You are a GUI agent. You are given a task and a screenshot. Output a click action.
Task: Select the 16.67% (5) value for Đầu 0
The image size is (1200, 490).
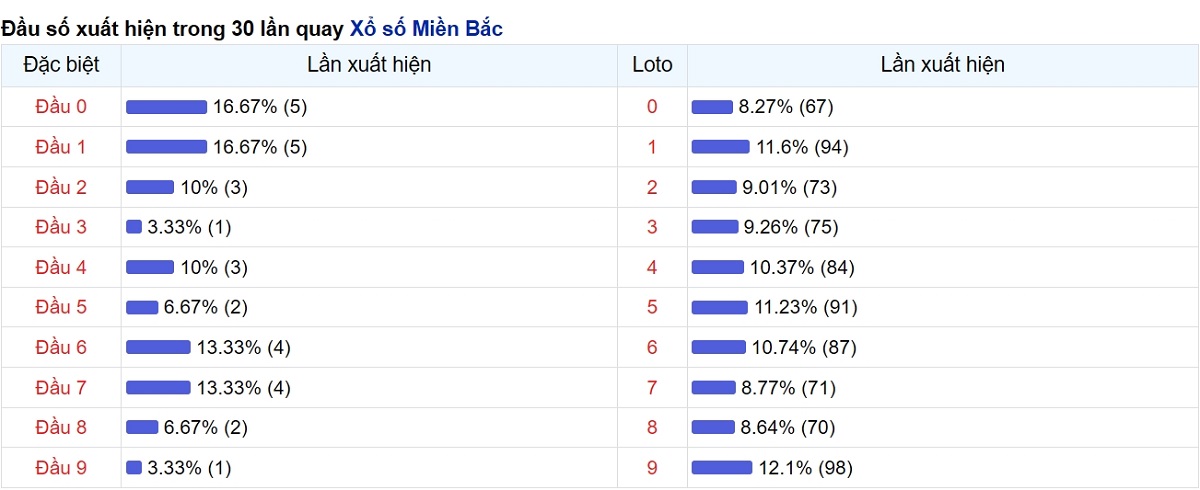[x=260, y=107]
